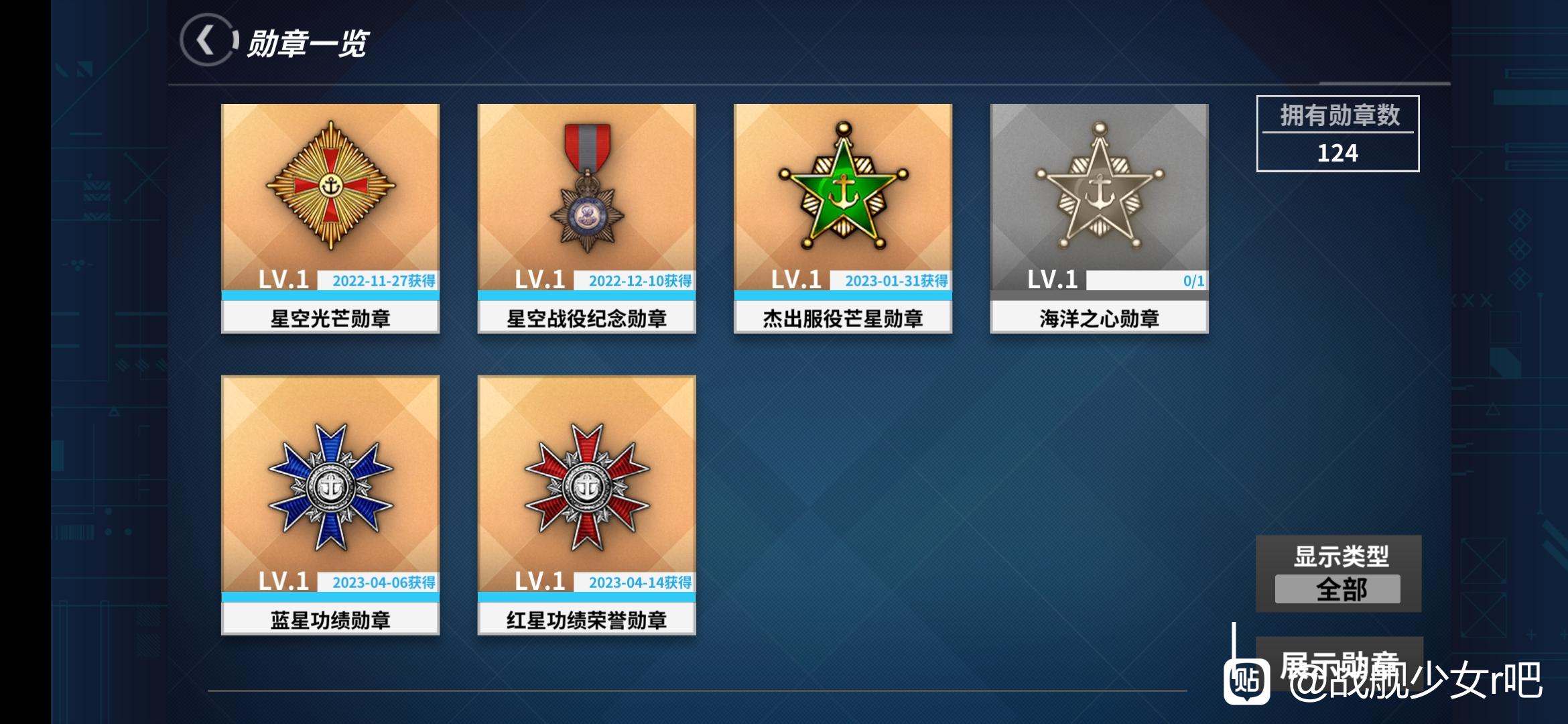Select the red cross 红星功绩荣誉勋章 medal icon
The width and height of the screenshot is (1568, 724).
click(x=587, y=487)
